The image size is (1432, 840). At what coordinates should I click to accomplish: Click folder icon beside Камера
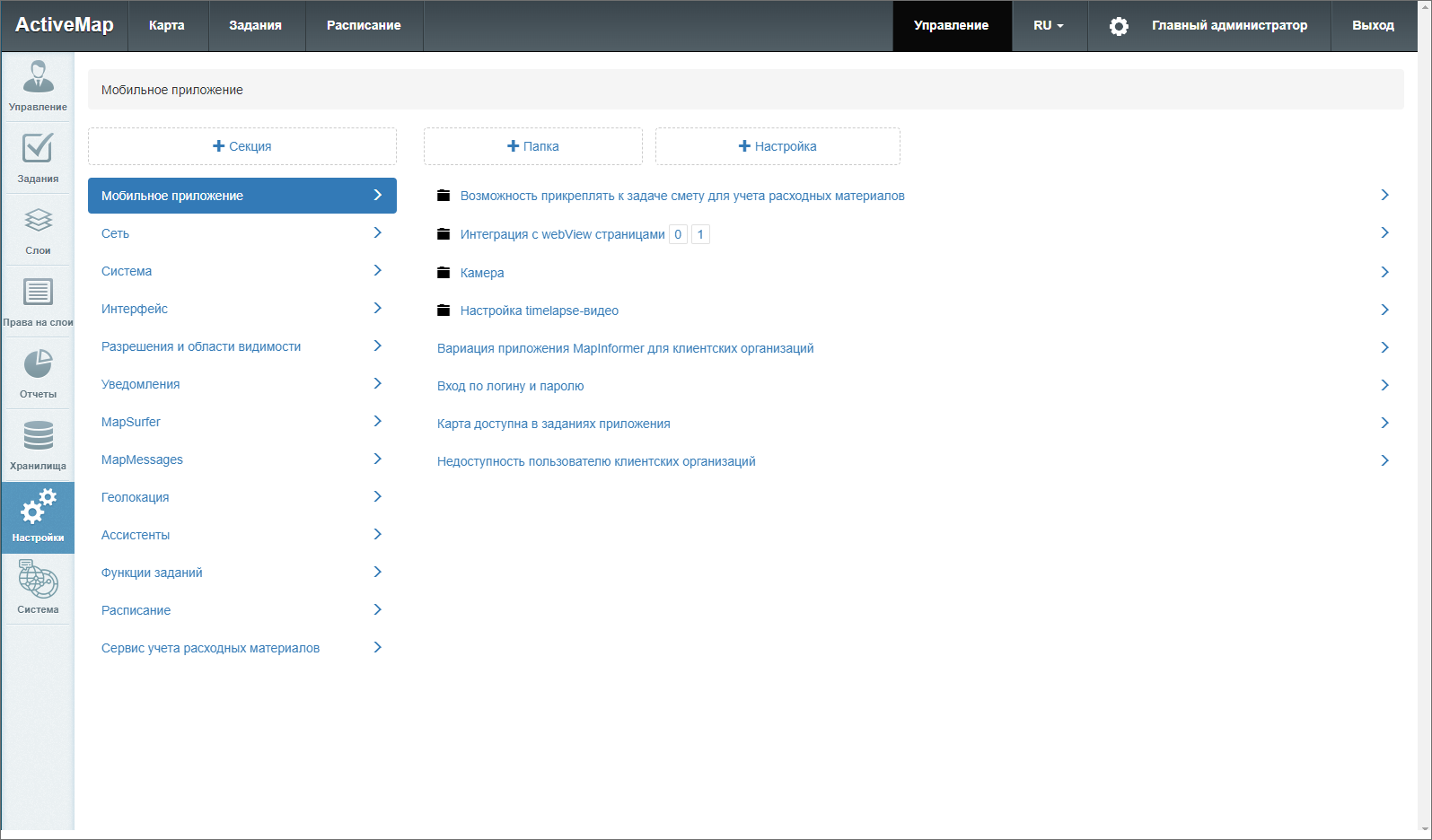tap(444, 272)
